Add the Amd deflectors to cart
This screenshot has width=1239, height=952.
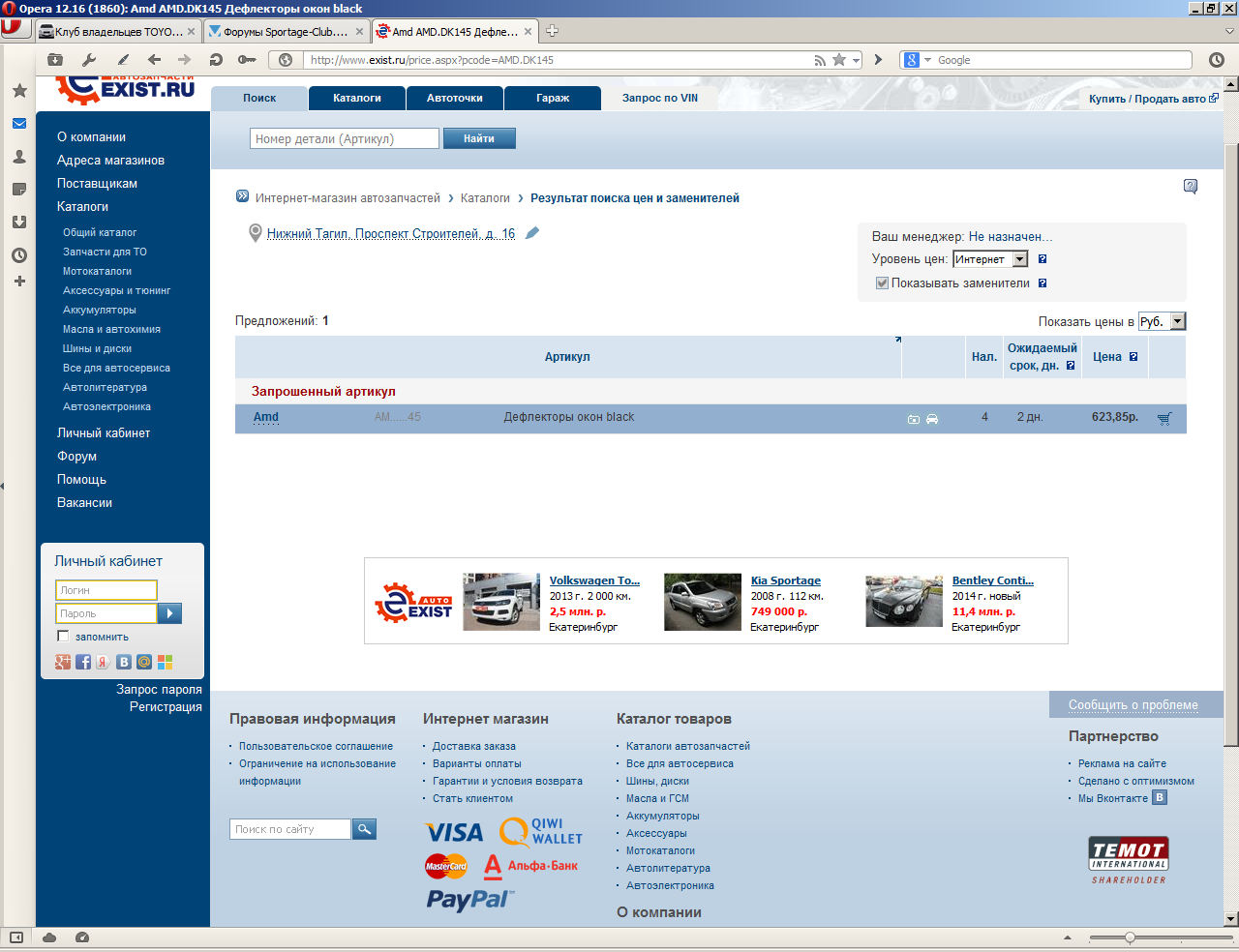point(1164,418)
